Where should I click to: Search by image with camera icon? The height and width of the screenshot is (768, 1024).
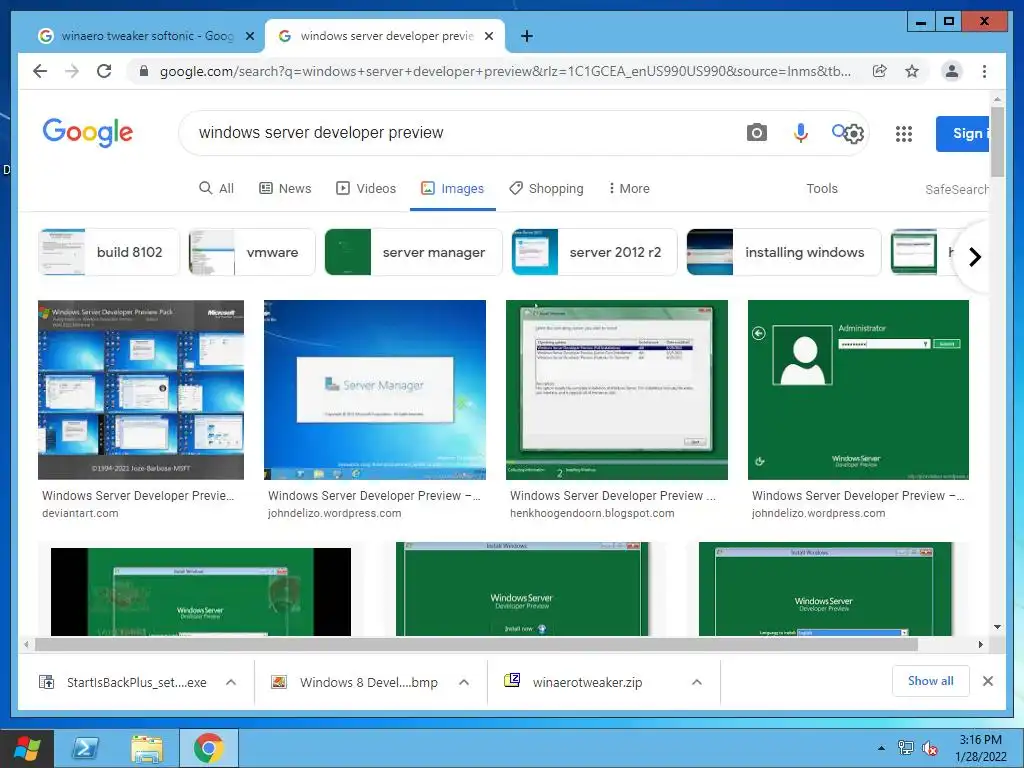pyautogui.click(x=756, y=133)
